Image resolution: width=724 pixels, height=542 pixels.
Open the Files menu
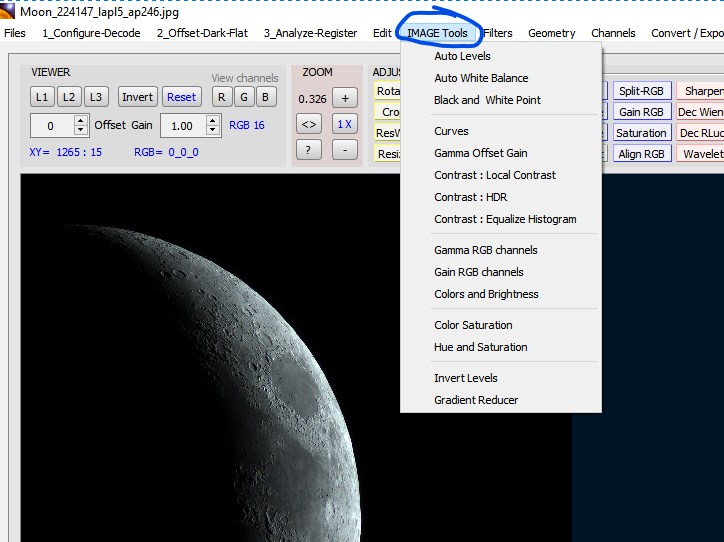pyautogui.click(x=15, y=33)
